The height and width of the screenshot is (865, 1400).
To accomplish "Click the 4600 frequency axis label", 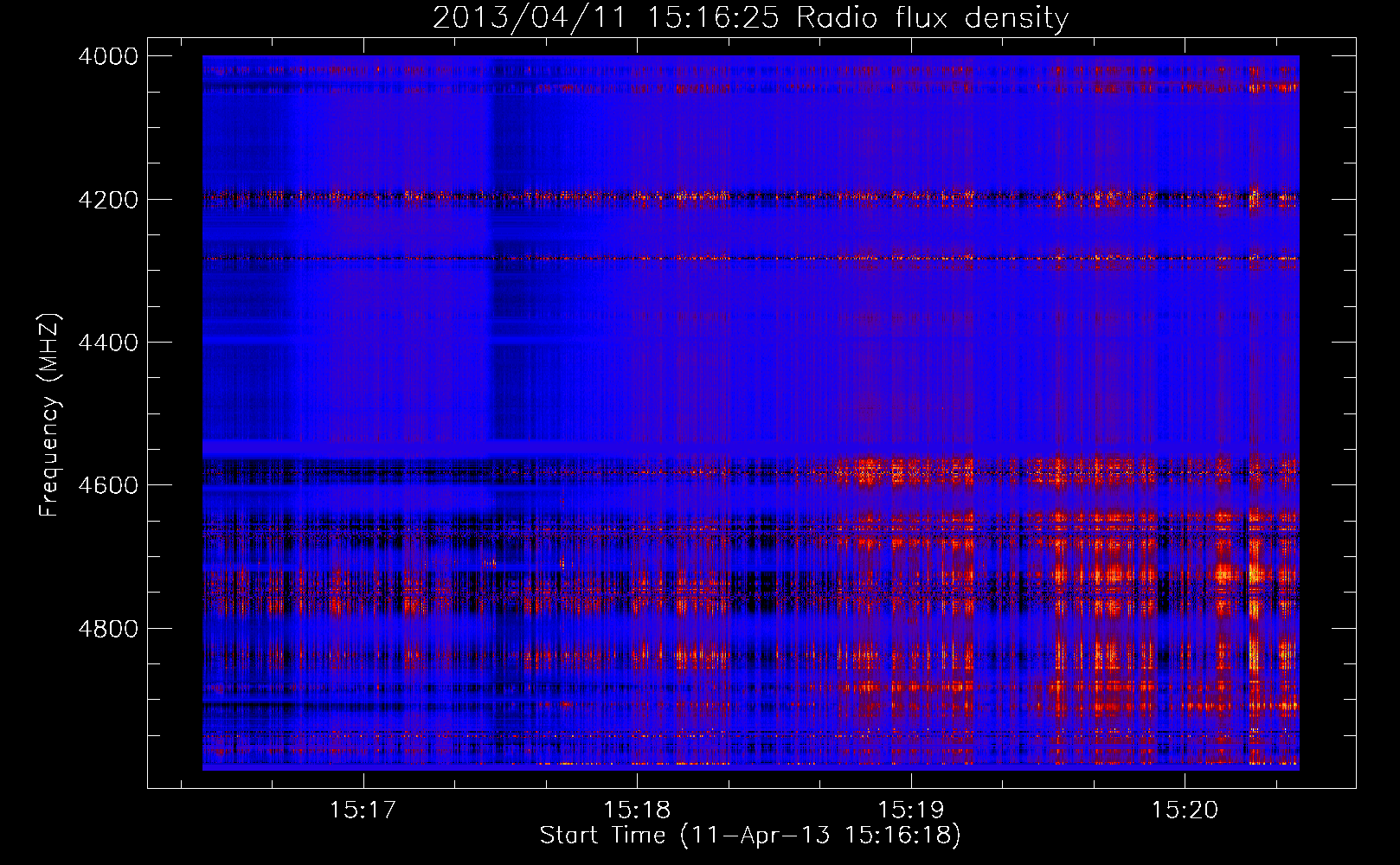I will click(x=108, y=485).
